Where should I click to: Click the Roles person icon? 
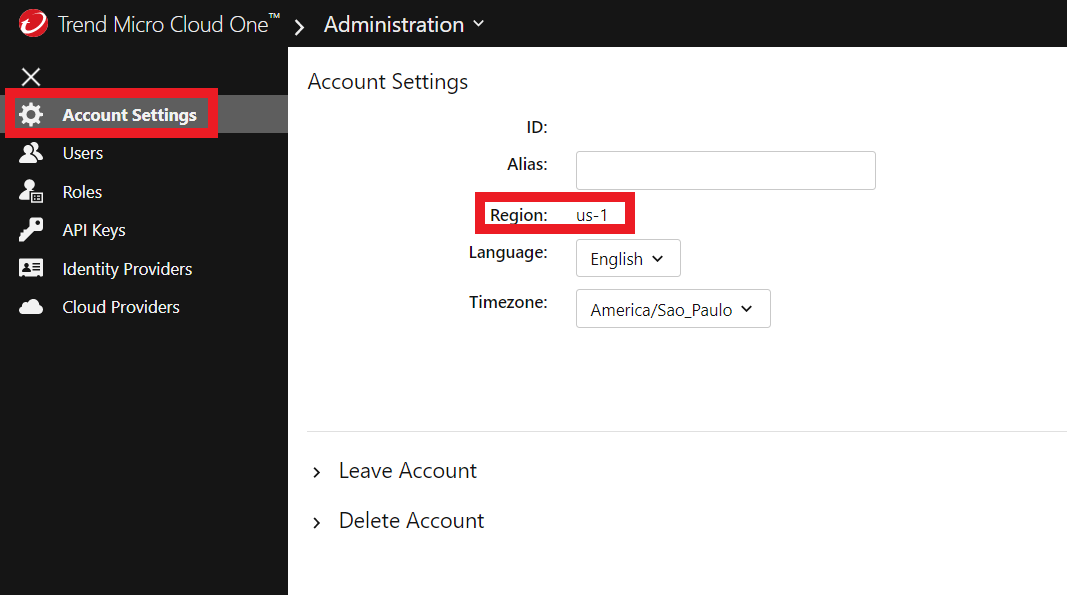[31, 191]
